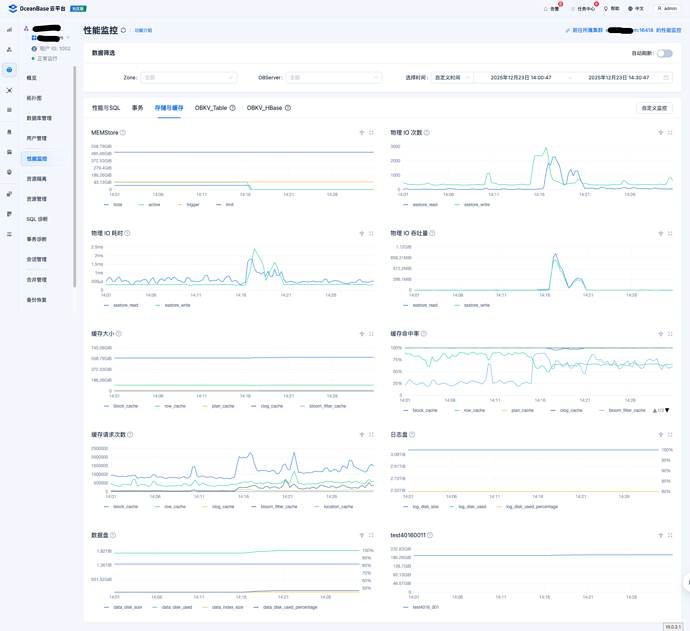Screen dimensions: 690x631
Task: Hide the trigger series in MEMStore legend
Action: tap(192, 204)
